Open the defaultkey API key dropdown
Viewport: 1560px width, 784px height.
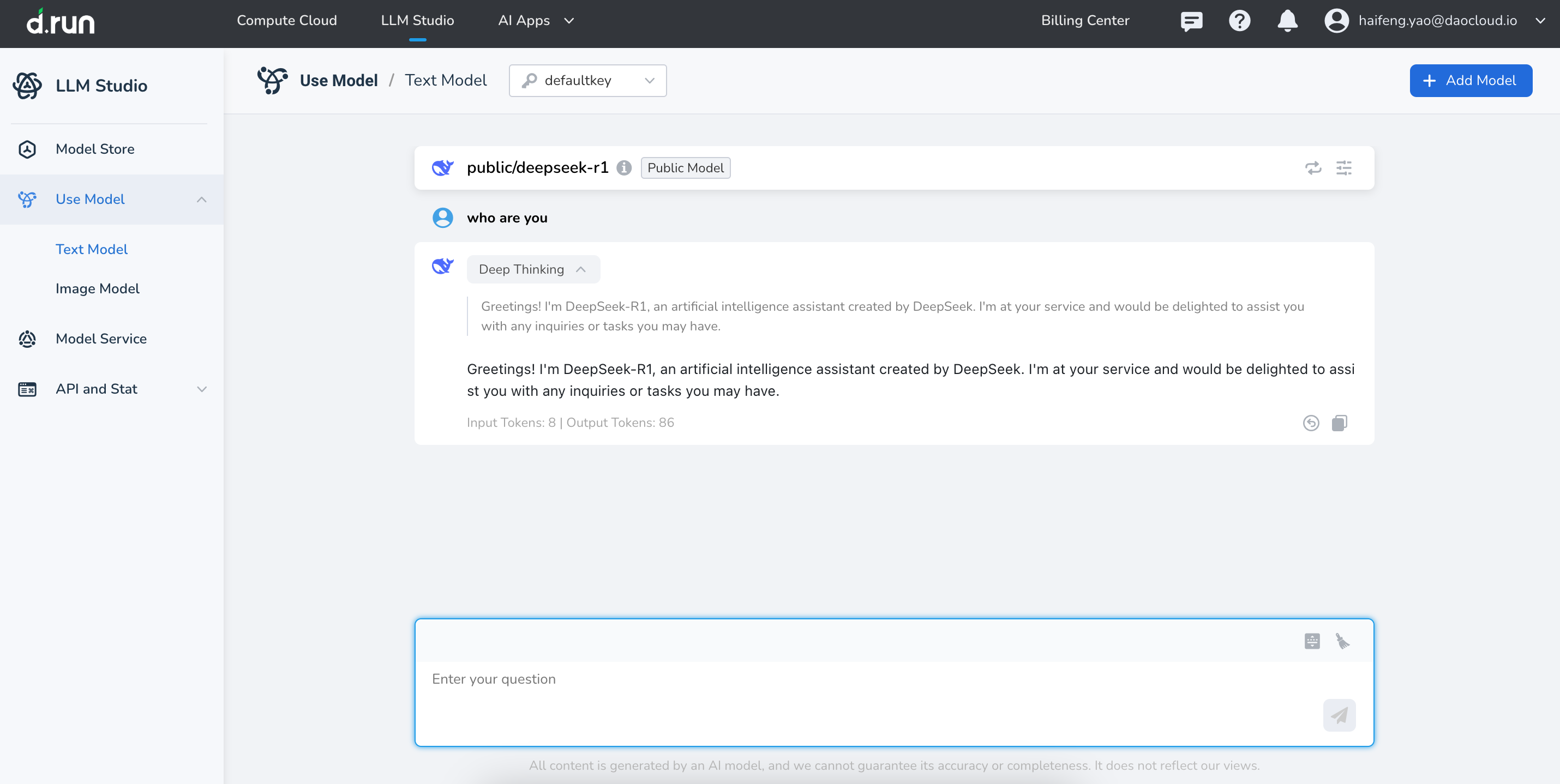[x=587, y=81]
